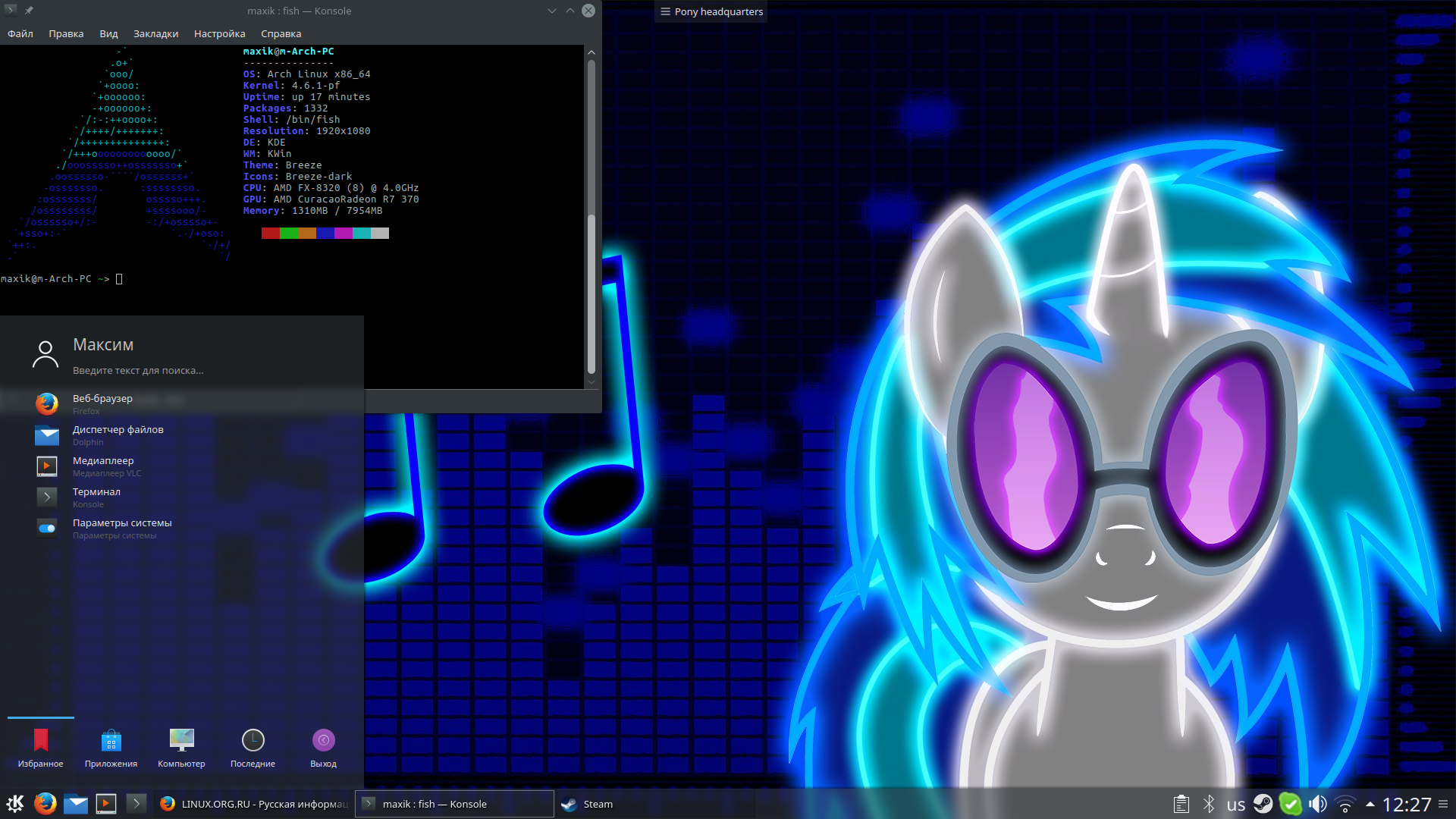Click the red color block in neofetch output
Screen dimensions: 1456x819
(271, 233)
